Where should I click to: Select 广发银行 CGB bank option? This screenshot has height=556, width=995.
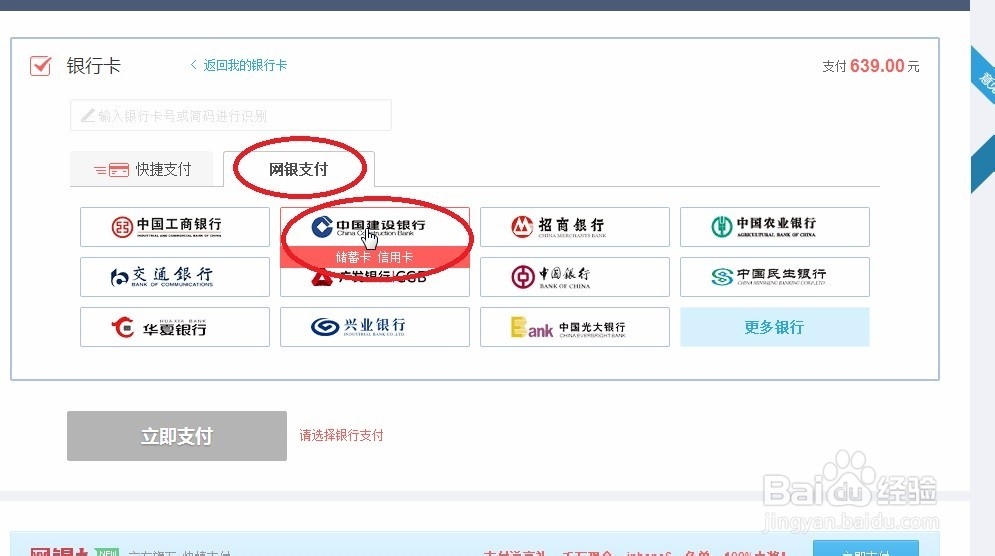tap(375, 281)
